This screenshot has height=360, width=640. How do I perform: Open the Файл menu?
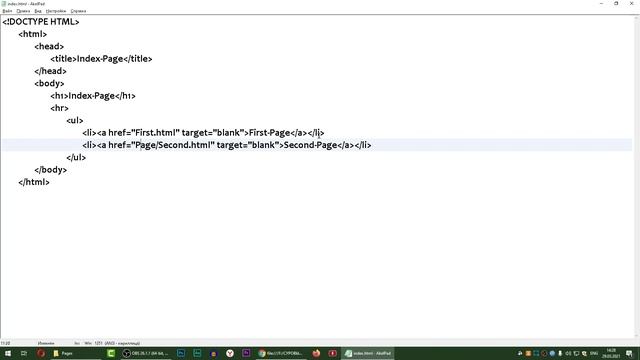point(7,11)
